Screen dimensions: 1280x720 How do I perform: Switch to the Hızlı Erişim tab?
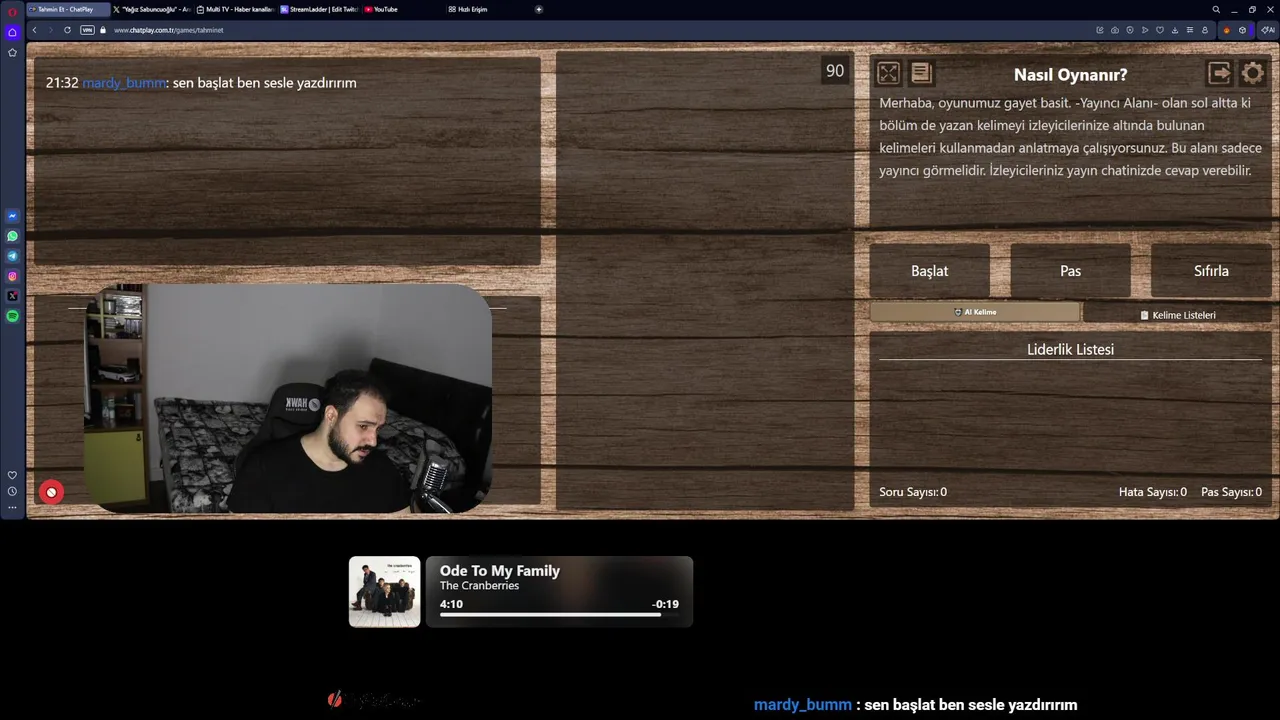486,9
